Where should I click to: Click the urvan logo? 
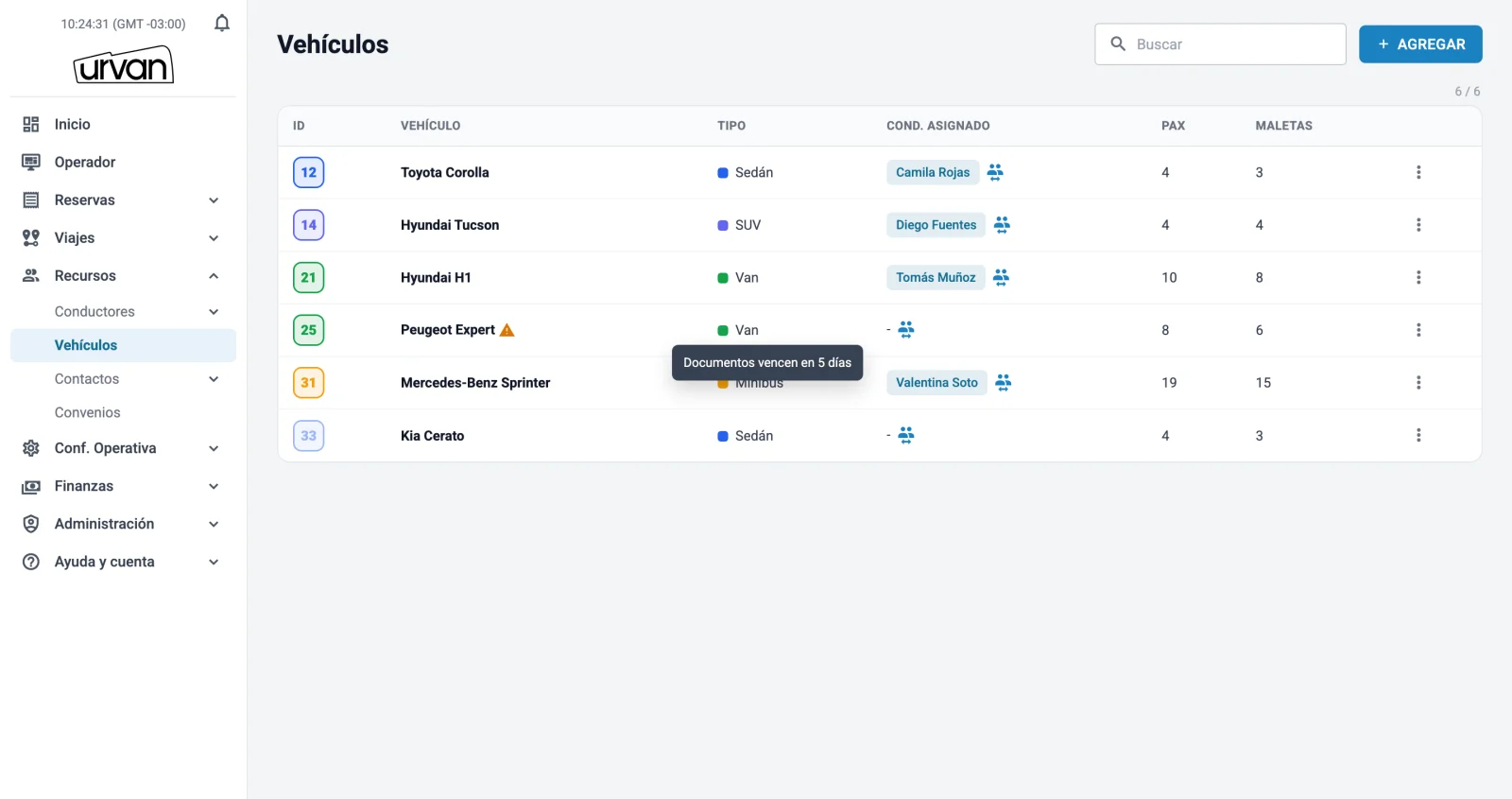click(124, 64)
